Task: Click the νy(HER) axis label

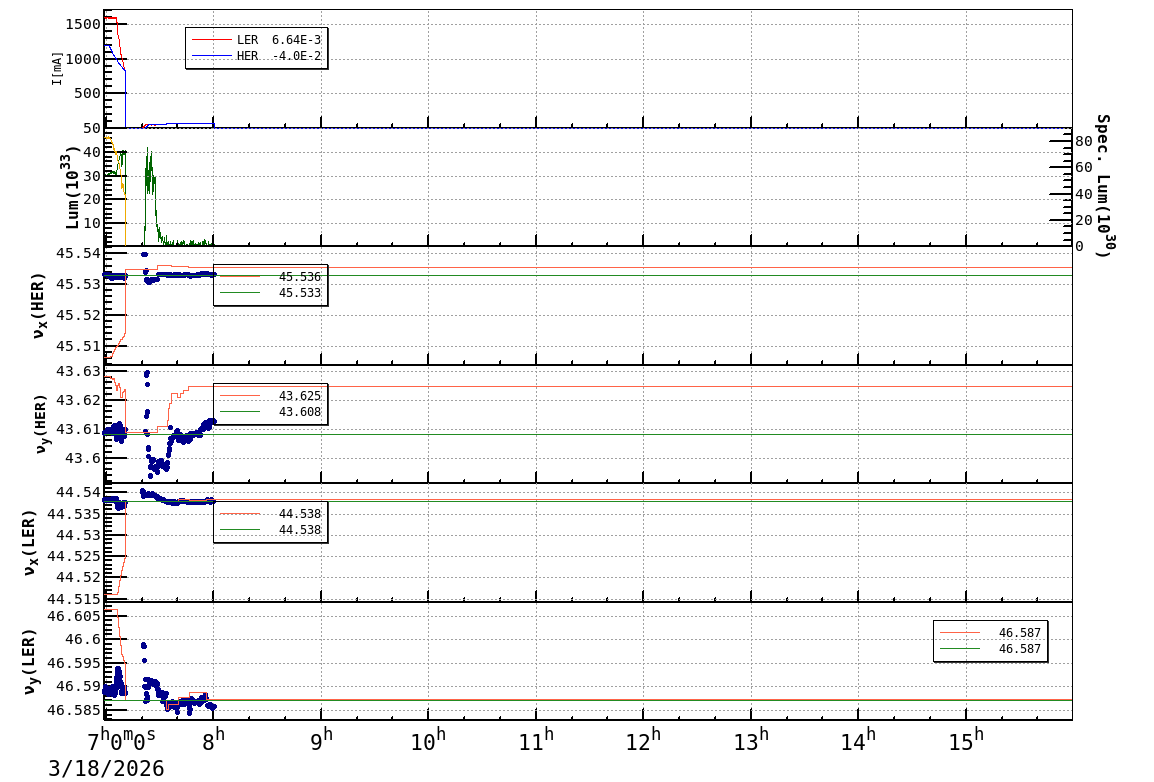Action: tap(40, 424)
